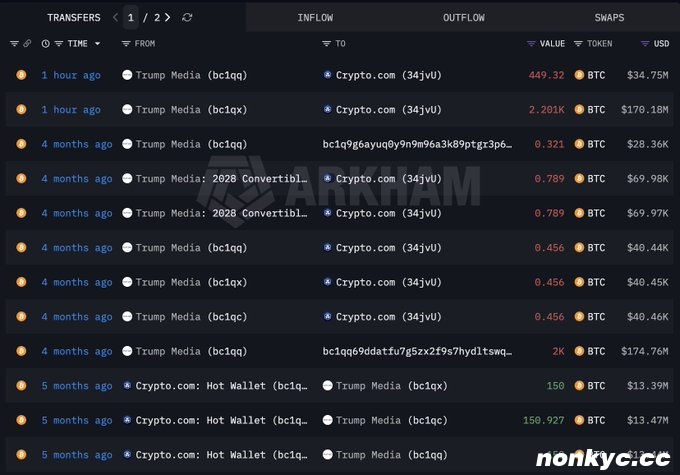Open Crypto.com Hot Wallet sender, 150 BTC row
Viewport: 680px width, 475px height.
coord(221,386)
